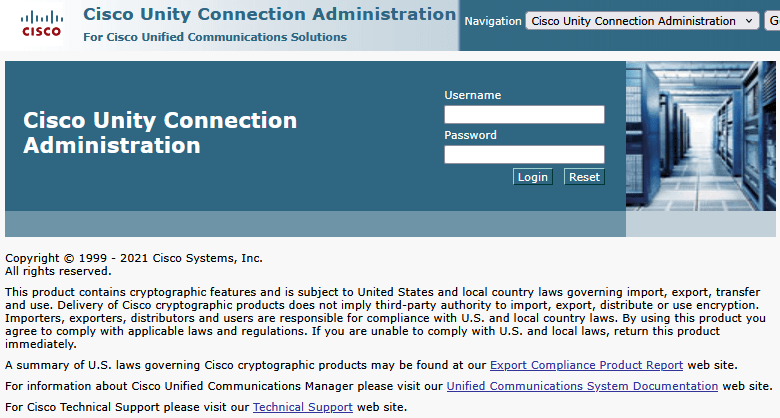
Task: Click the Login button
Action: point(532,177)
